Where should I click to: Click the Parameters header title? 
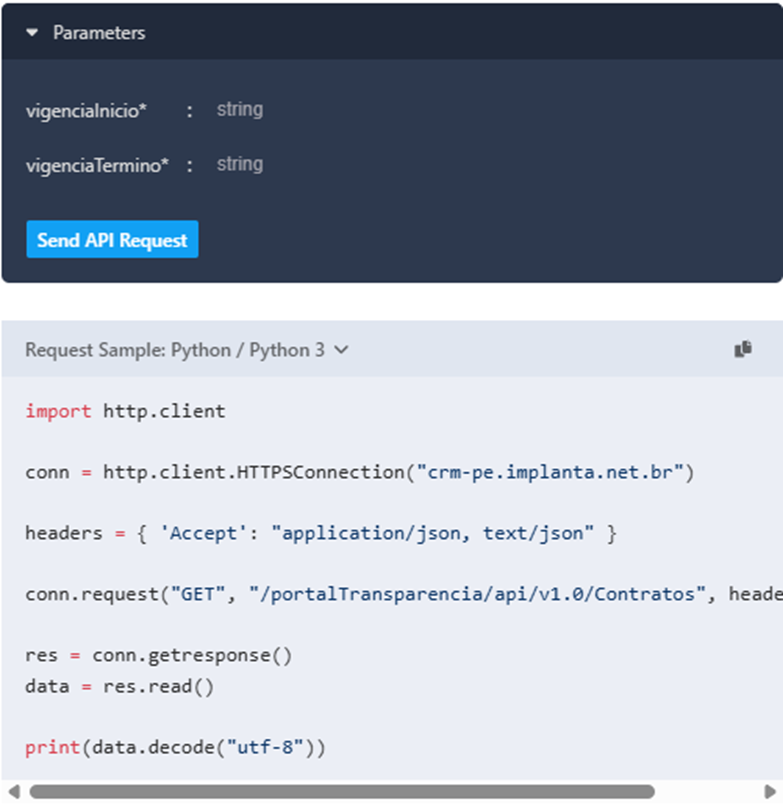coord(98,33)
